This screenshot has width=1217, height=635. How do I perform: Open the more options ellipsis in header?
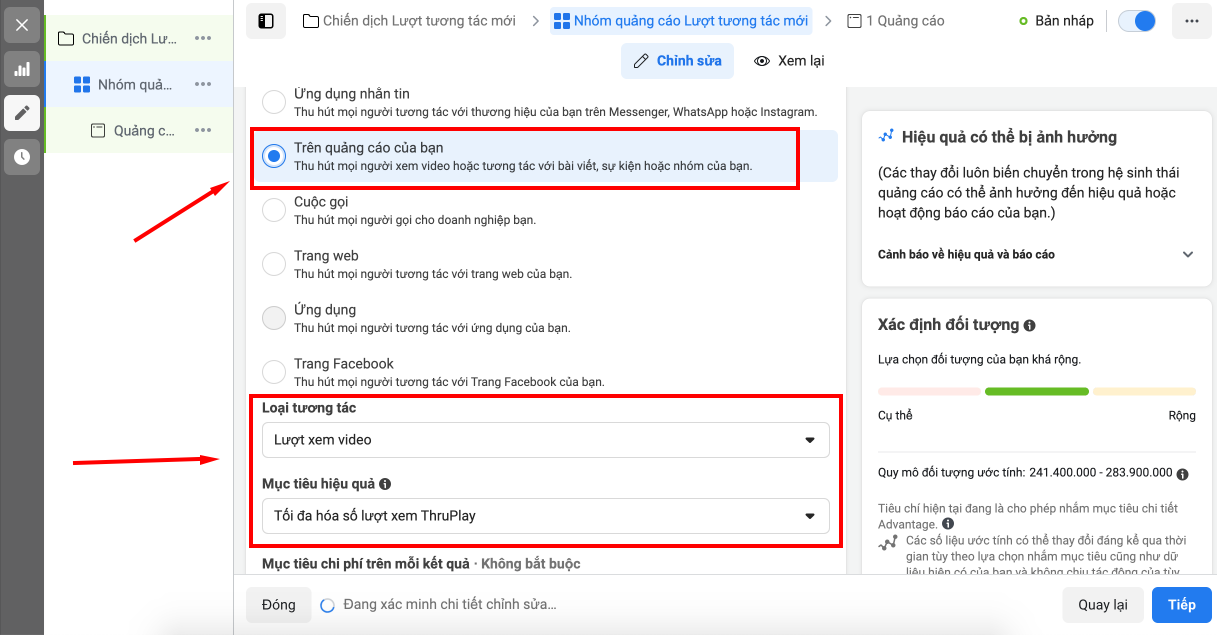[1191, 21]
